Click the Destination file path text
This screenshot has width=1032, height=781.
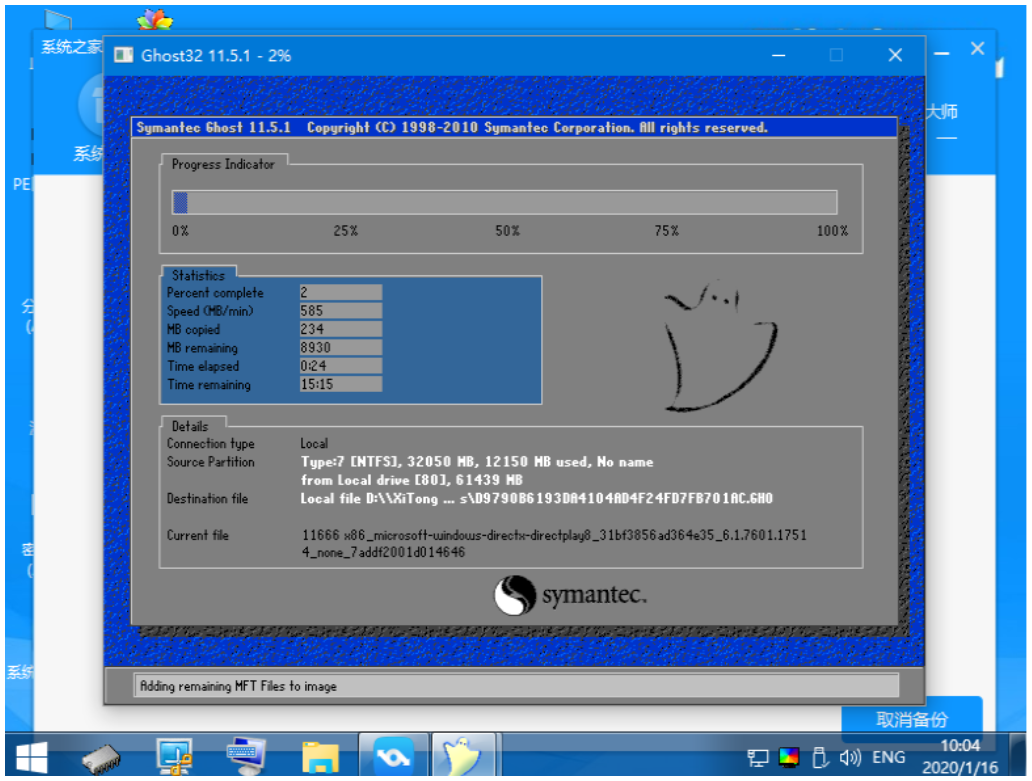(x=536, y=499)
